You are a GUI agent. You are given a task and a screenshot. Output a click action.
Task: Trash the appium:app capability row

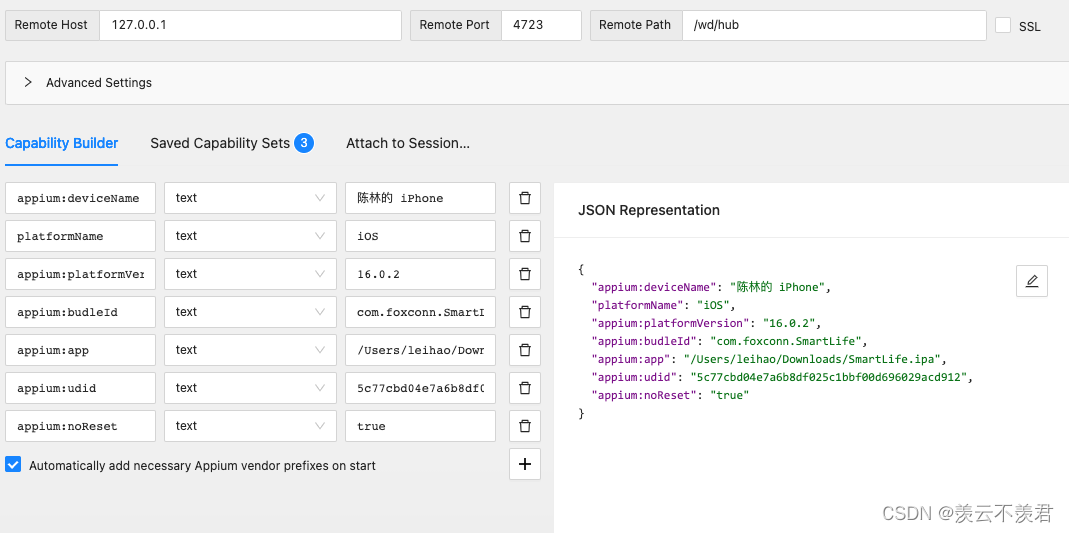[525, 350]
